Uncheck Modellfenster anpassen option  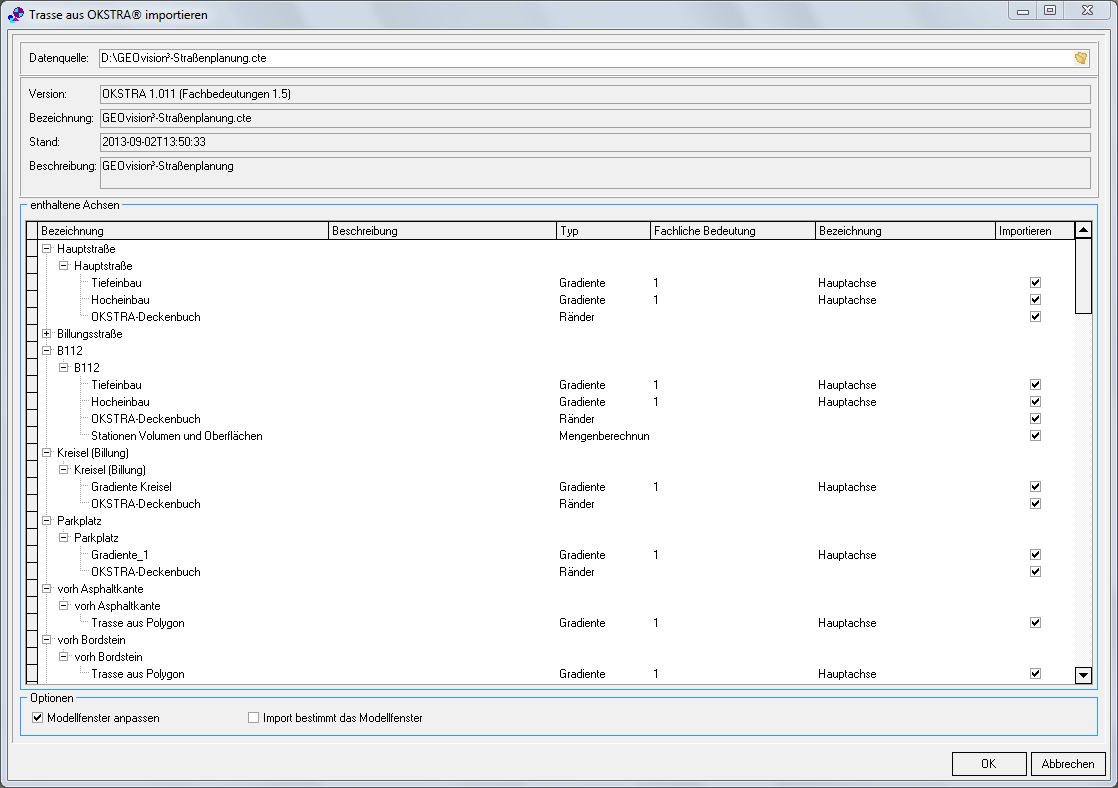(38, 718)
